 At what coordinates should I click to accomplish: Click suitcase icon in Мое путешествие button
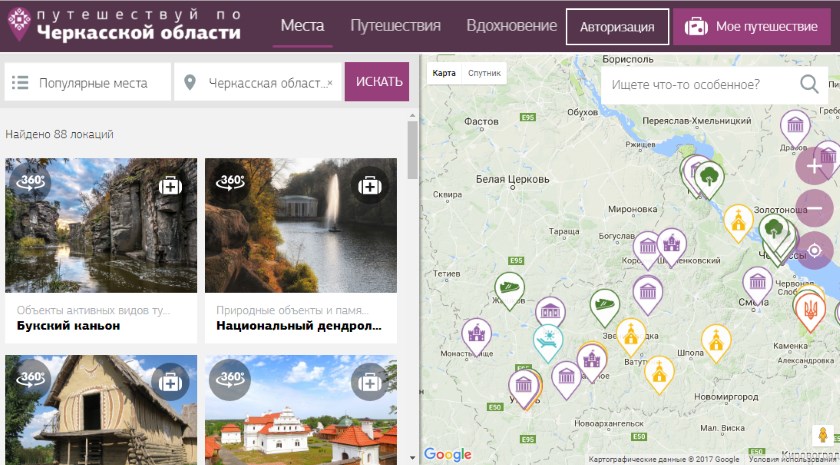click(696, 26)
